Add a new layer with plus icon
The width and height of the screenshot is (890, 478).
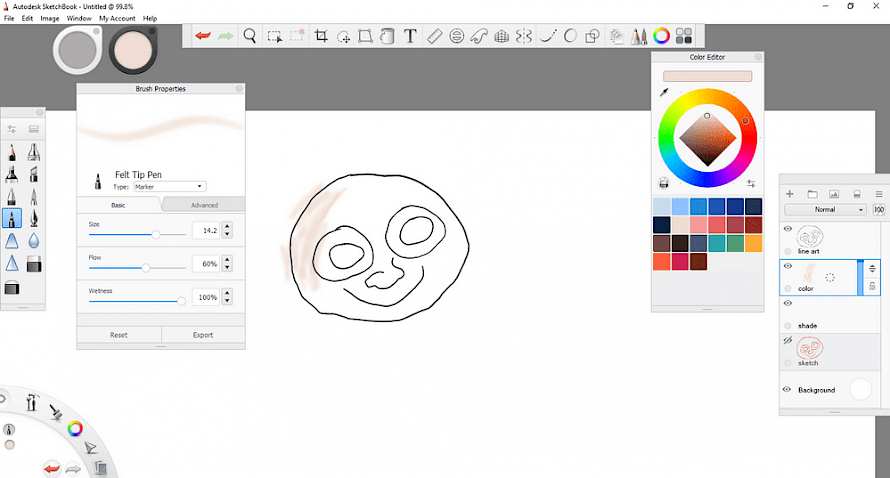[790, 194]
